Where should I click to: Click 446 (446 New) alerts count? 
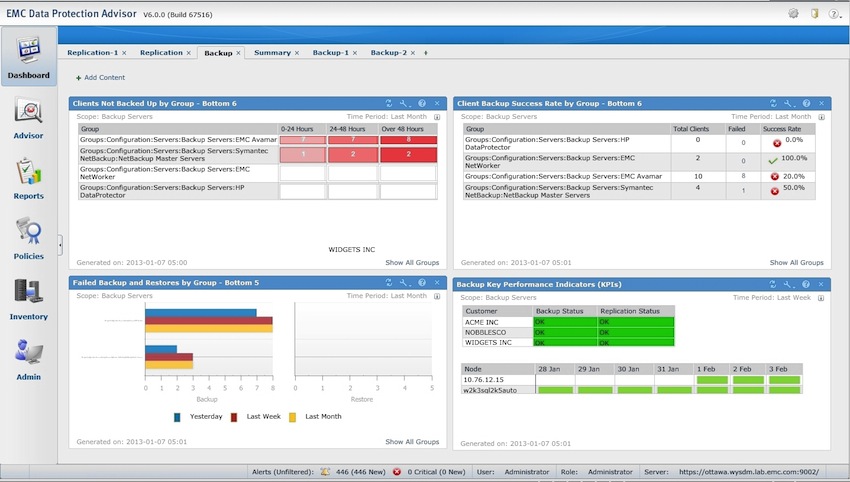[x=360, y=472]
